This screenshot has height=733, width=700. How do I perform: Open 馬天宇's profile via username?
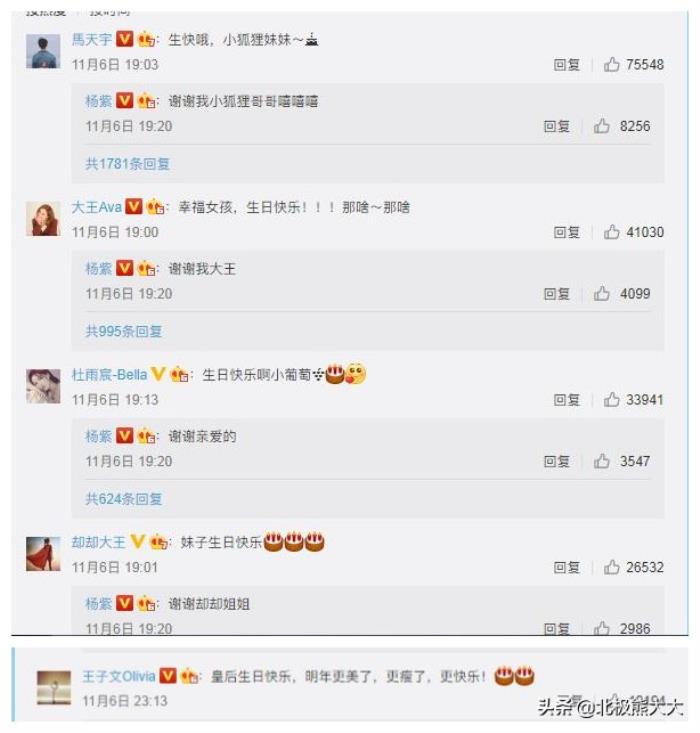92,39
